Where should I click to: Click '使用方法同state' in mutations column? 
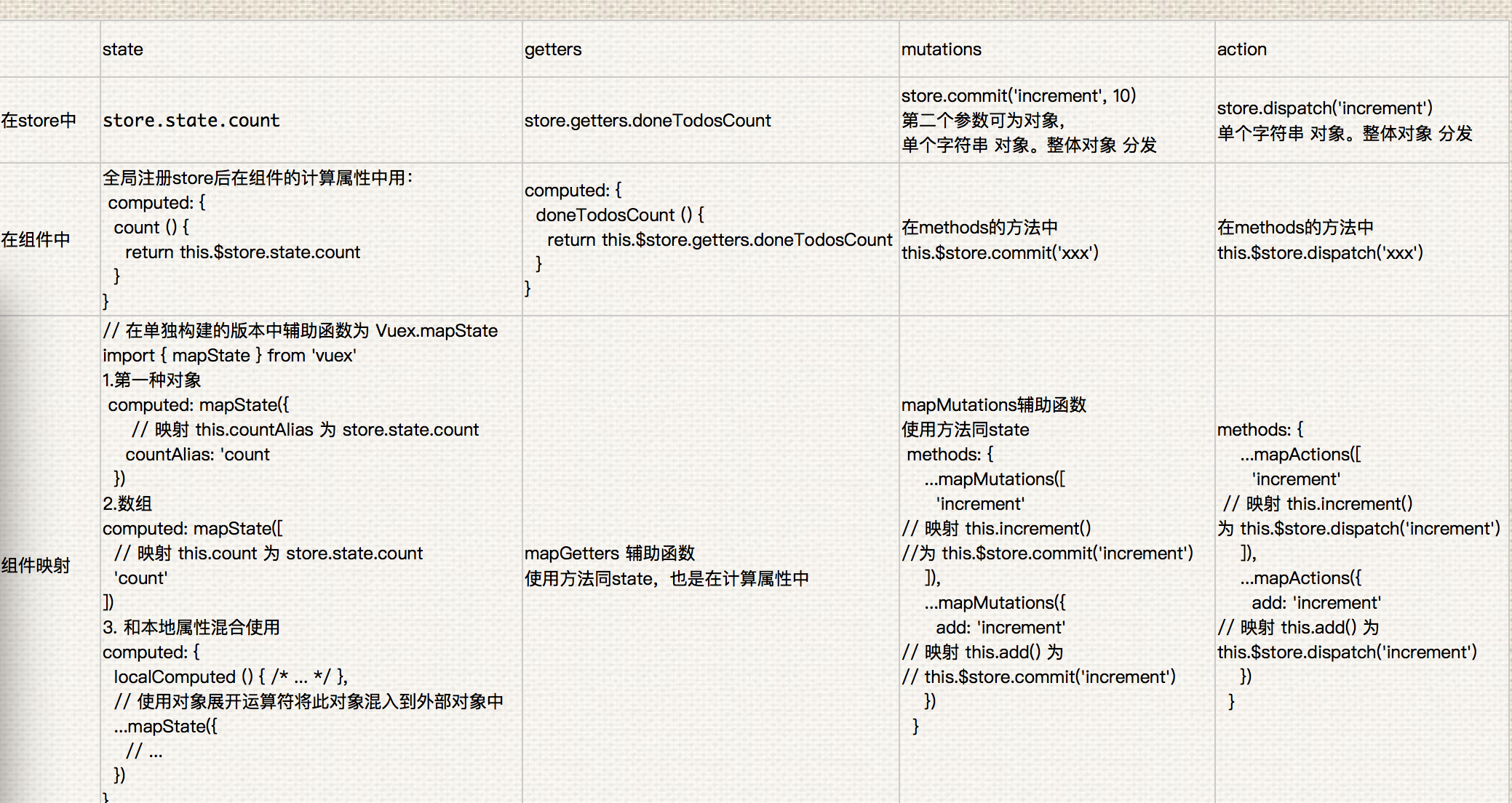pyautogui.click(x=965, y=430)
